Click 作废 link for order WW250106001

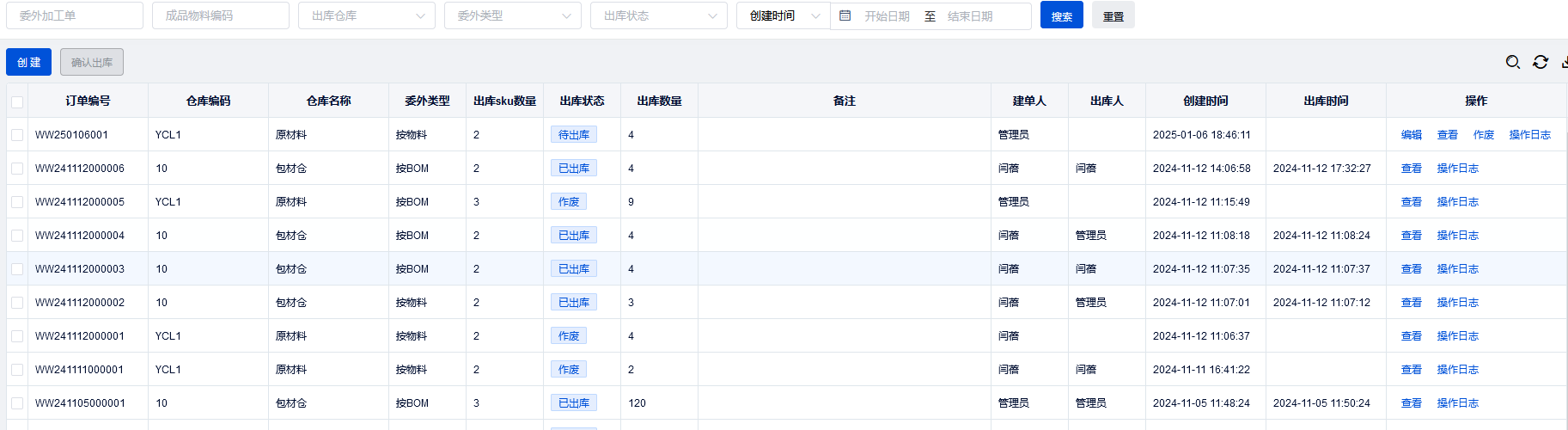pyautogui.click(x=1484, y=135)
